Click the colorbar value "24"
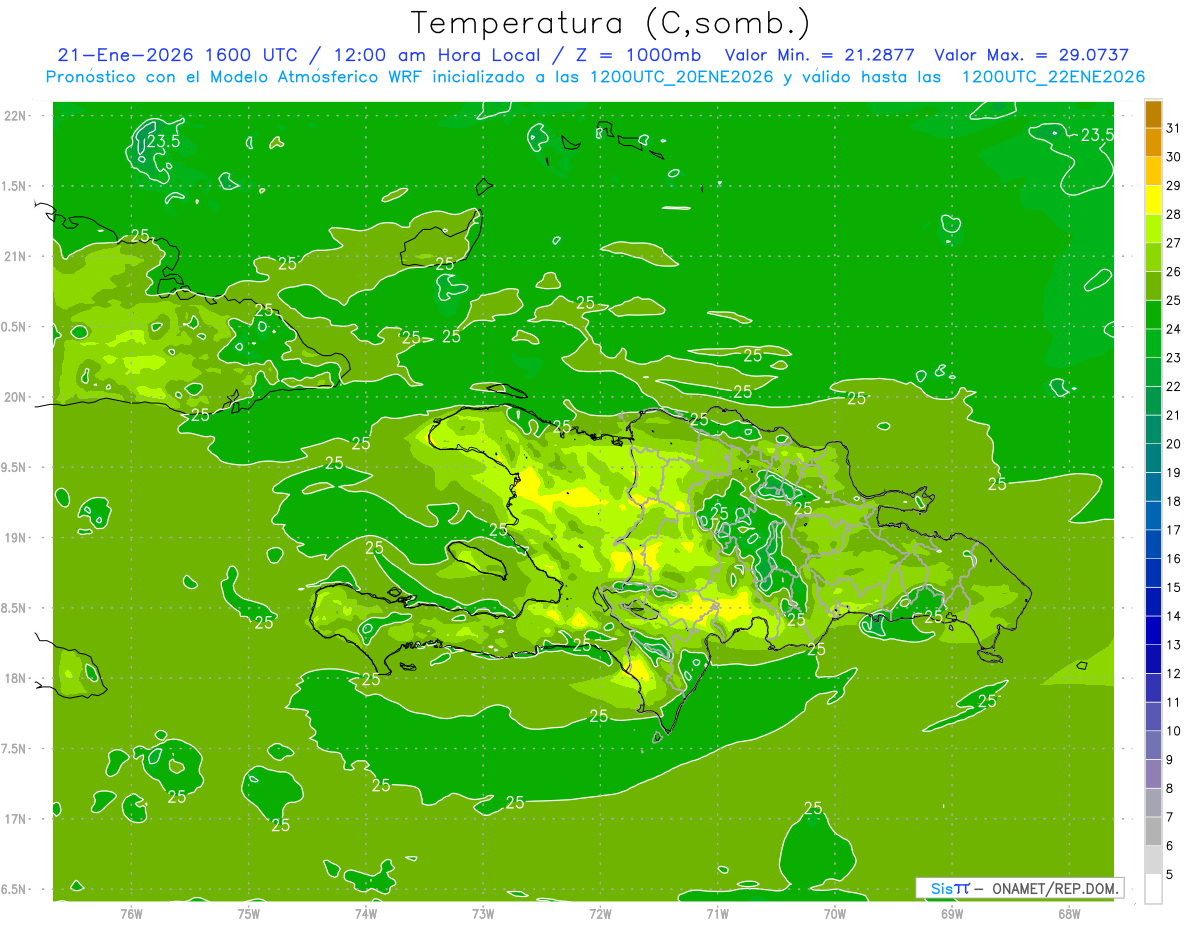 click(x=1174, y=330)
